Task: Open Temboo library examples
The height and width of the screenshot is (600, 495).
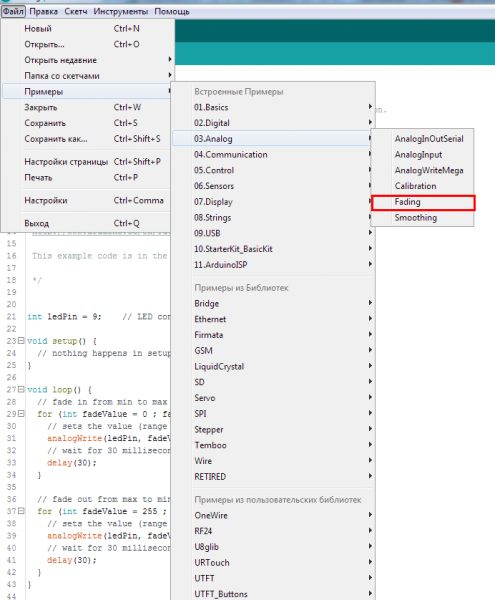Action: tap(273, 445)
